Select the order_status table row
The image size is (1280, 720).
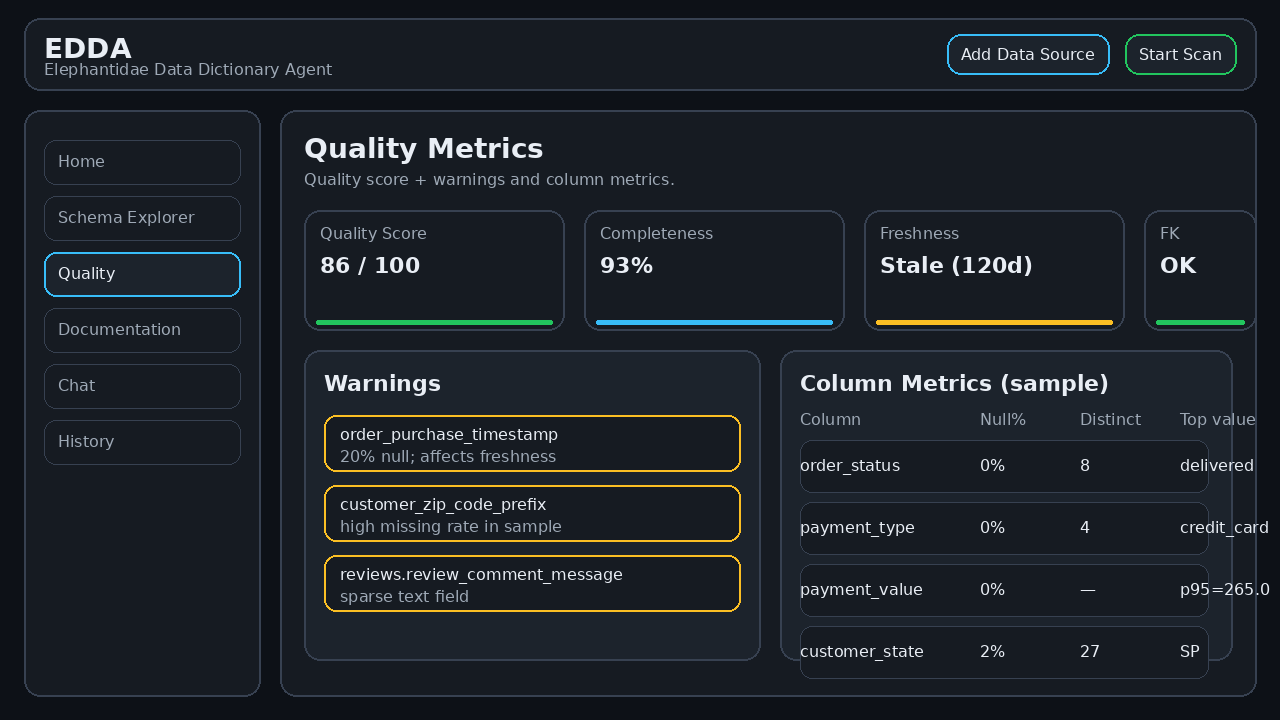(x=1004, y=466)
